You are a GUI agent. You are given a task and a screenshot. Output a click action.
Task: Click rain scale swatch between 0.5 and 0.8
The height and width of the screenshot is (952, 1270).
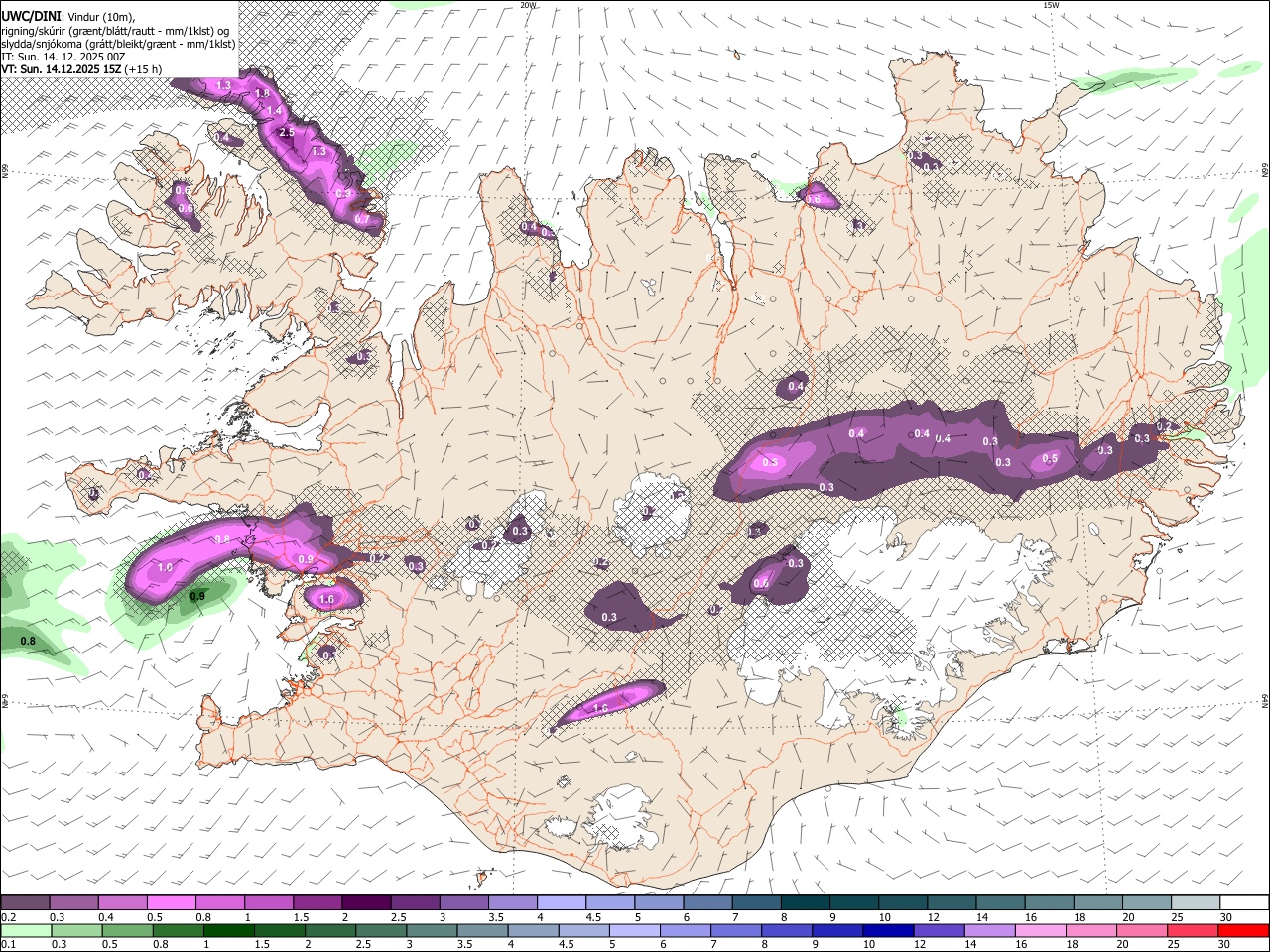[x=127, y=930]
